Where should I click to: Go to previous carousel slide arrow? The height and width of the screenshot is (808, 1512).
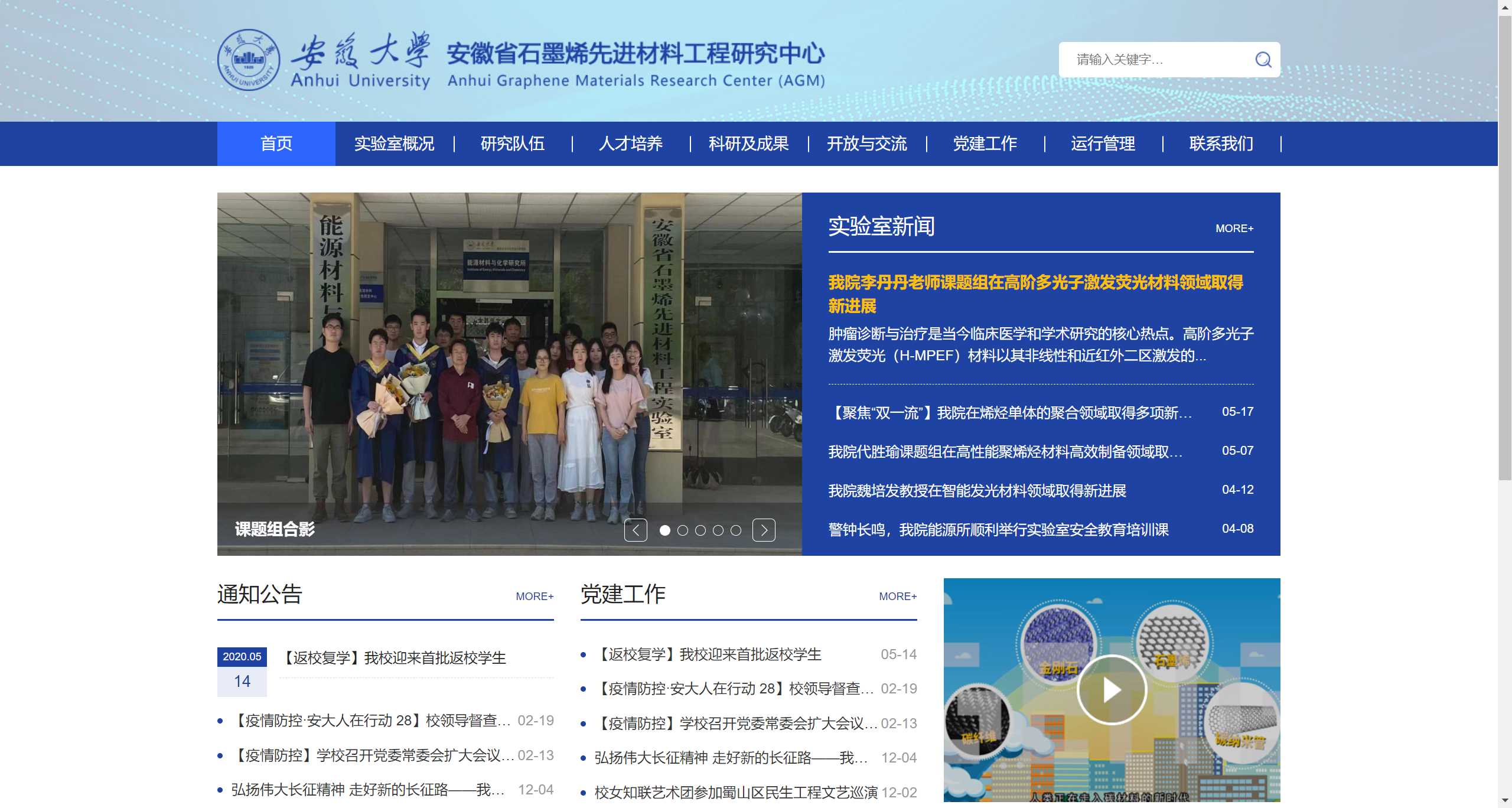pyautogui.click(x=636, y=530)
